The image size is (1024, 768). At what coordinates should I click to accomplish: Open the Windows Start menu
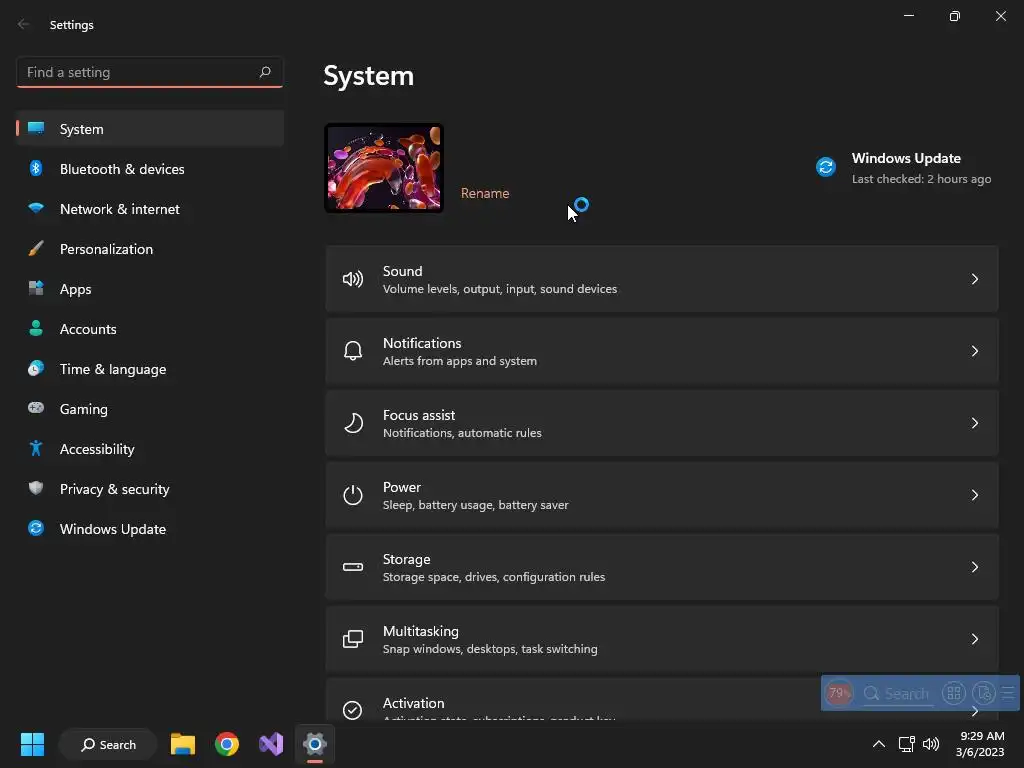click(32, 744)
